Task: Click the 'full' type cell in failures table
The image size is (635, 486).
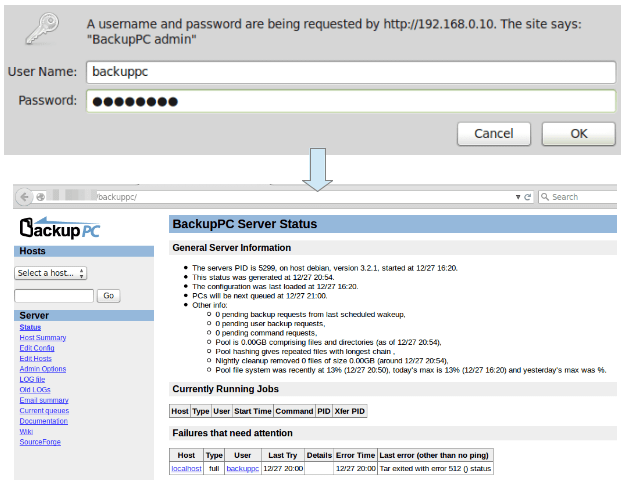Action: pyautogui.click(x=214, y=469)
